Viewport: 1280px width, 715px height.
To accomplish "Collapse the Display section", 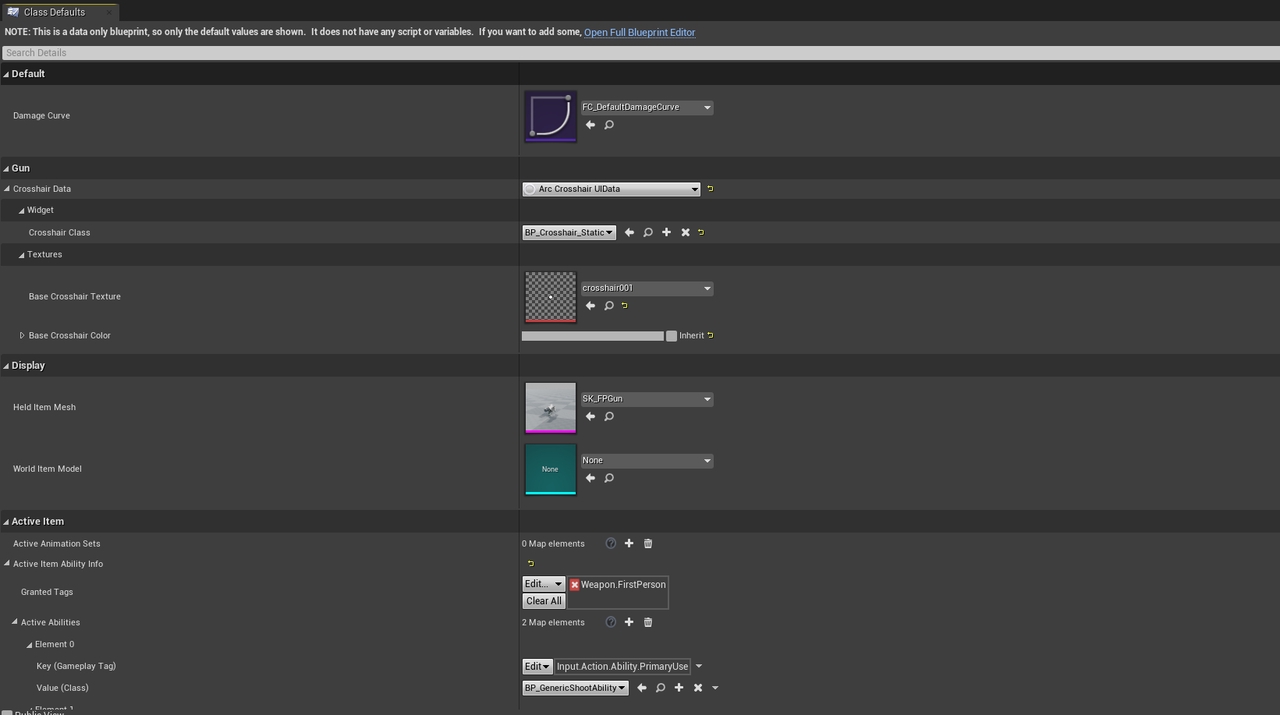I will click(x=6, y=366).
